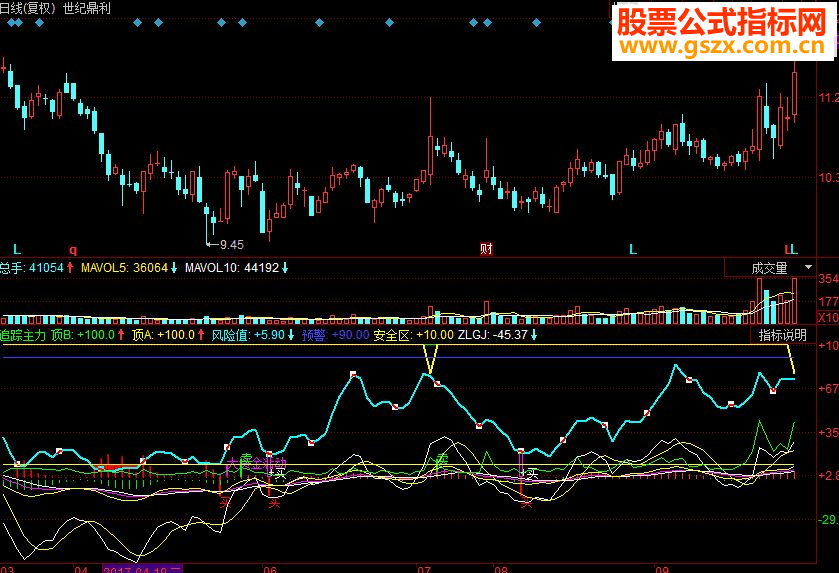839x573 pixels.
Task: Click the 安全区: +10.00 readout
Action: pos(414,335)
